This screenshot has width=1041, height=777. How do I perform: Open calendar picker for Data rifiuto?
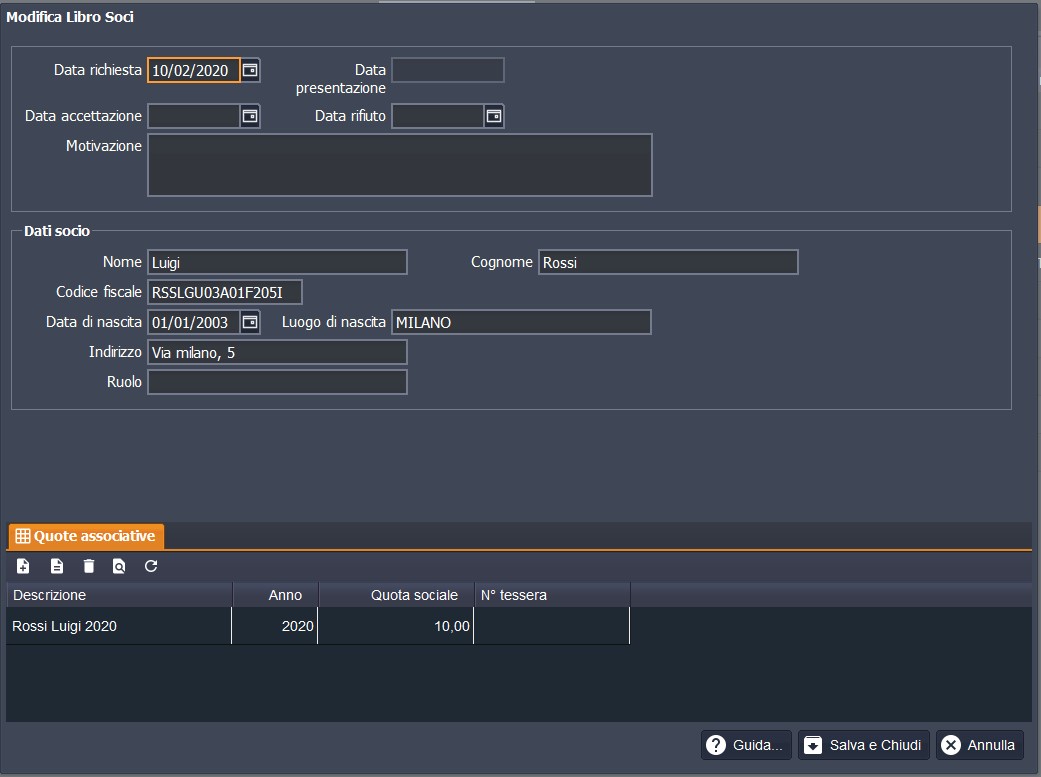click(494, 116)
